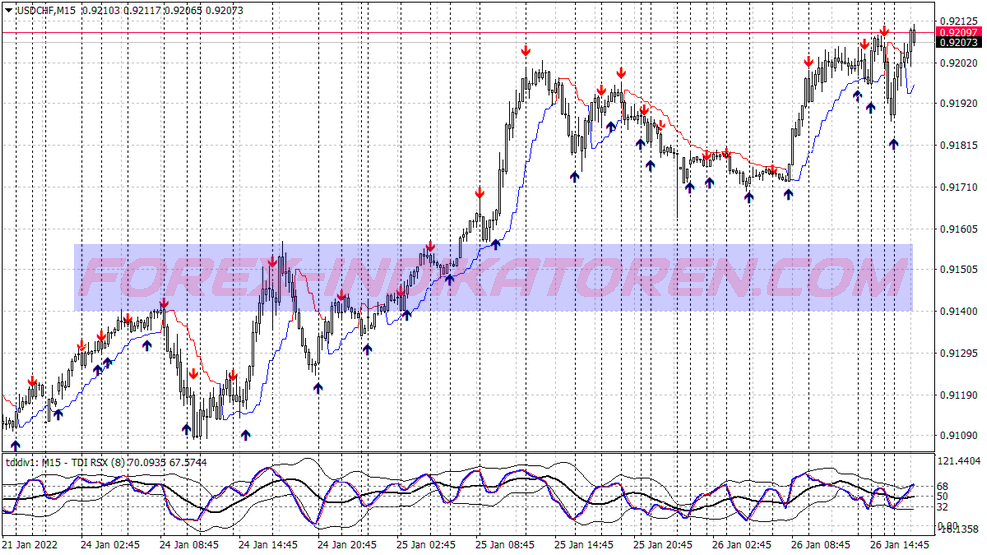Viewport: 987px width, 555px height.
Task: Click the 0.91090 price axis label
Action: click(959, 435)
